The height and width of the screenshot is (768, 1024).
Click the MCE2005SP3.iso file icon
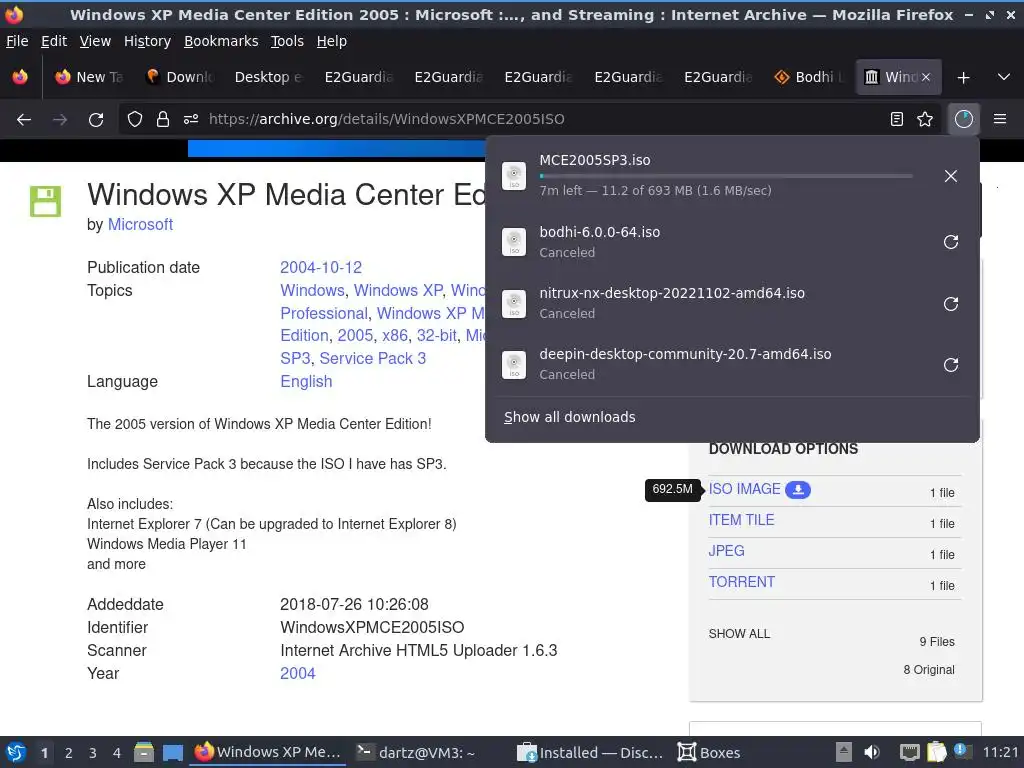click(x=514, y=176)
